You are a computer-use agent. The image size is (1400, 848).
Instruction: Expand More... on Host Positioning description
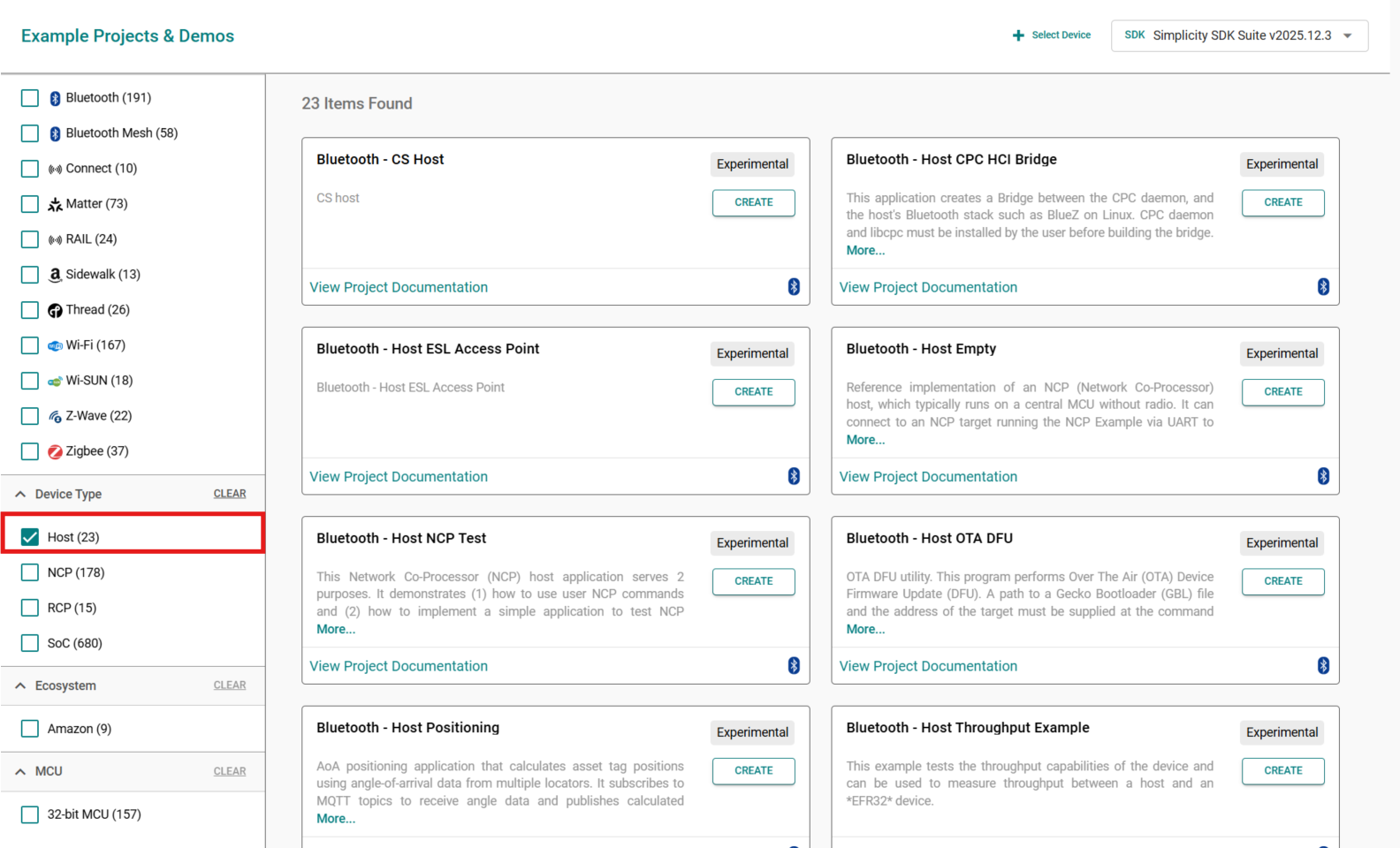[x=336, y=819]
